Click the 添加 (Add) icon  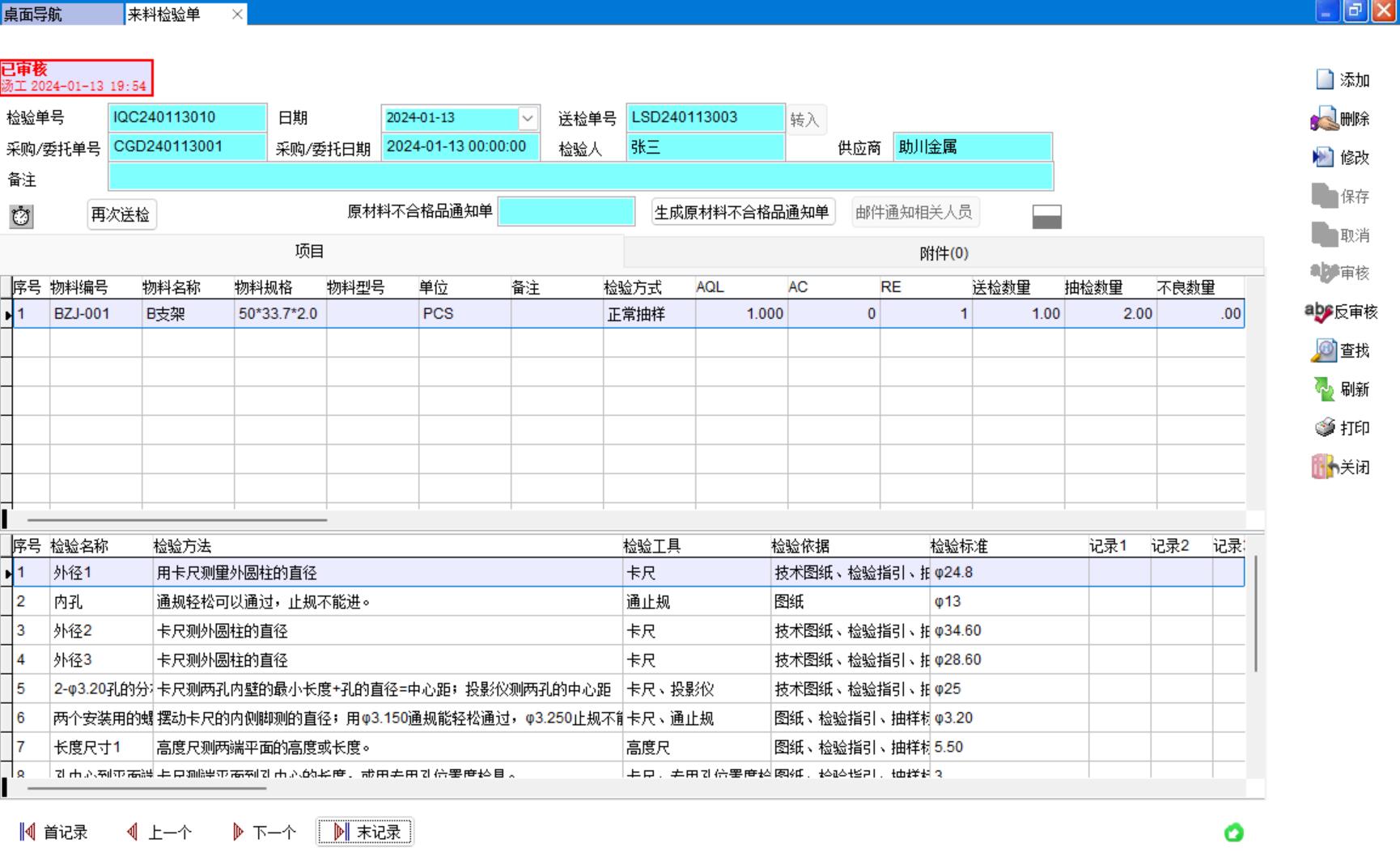[1325, 79]
